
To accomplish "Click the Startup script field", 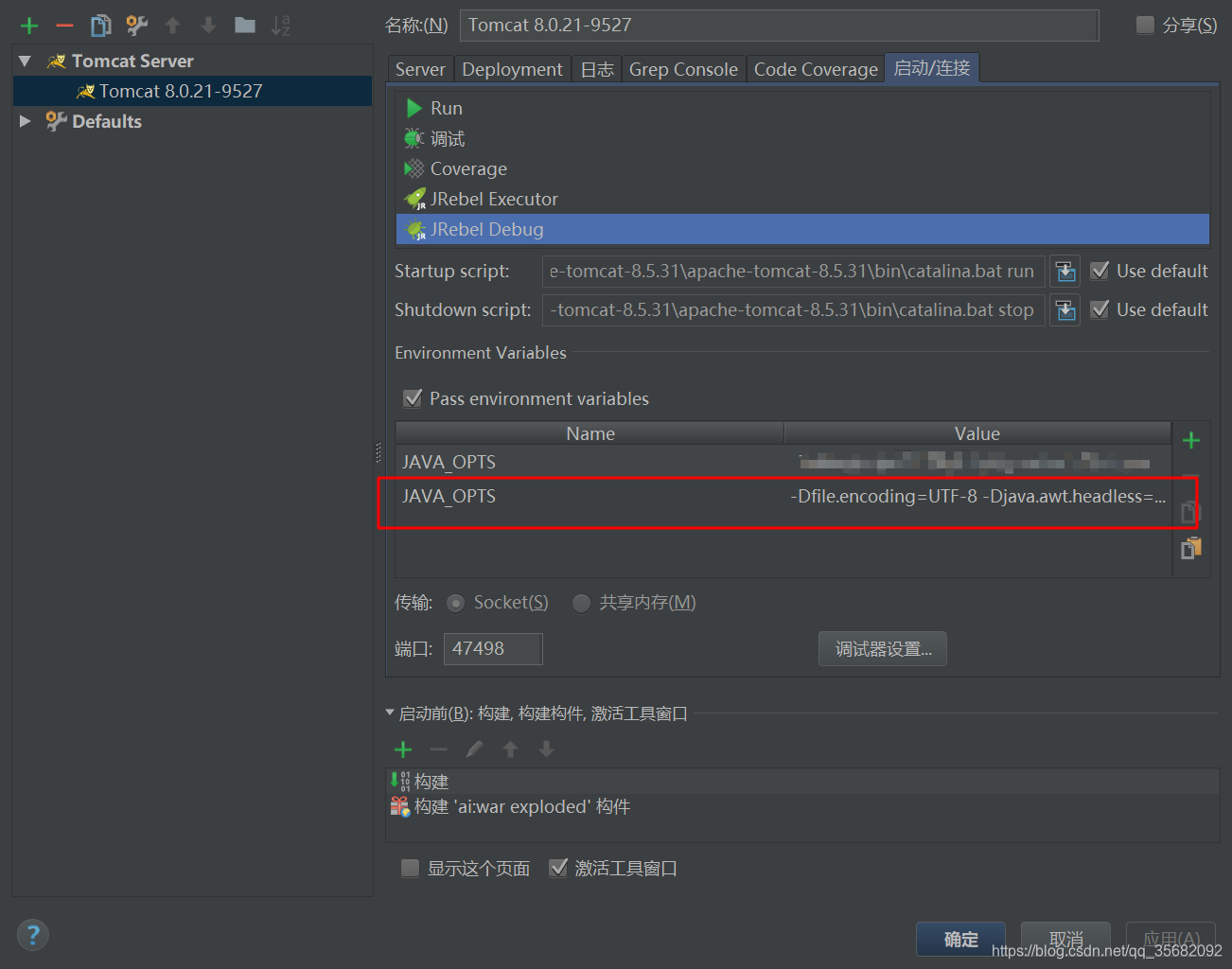I will point(794,272).
